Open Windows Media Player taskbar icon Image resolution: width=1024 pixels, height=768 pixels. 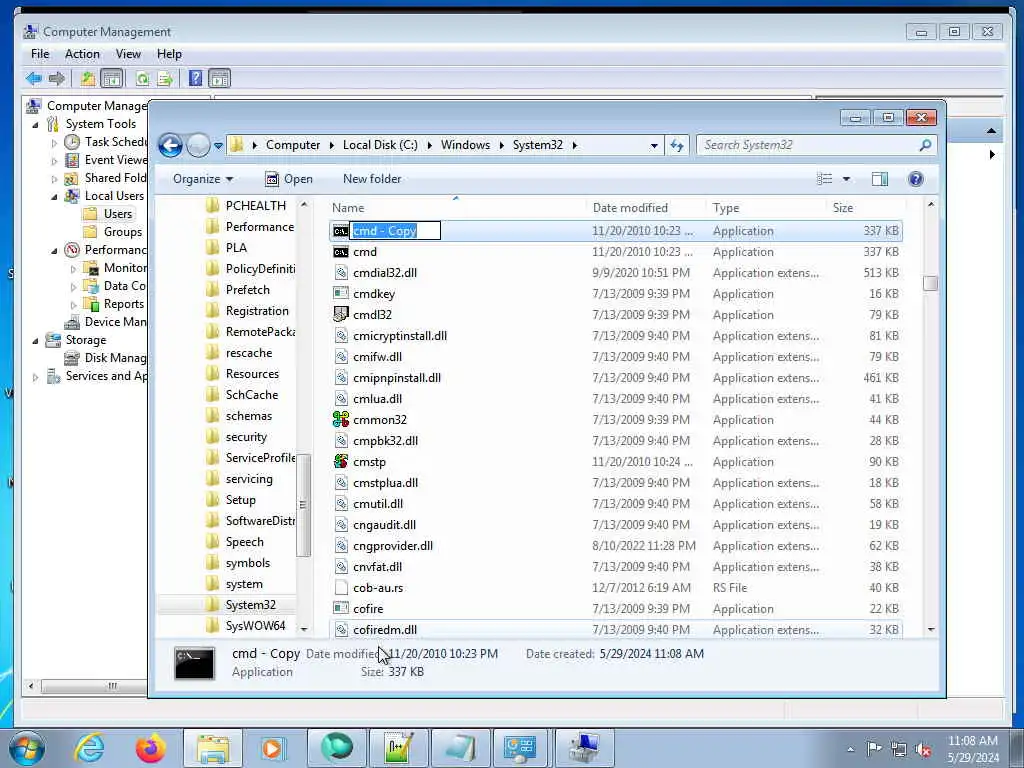[273, 748]
